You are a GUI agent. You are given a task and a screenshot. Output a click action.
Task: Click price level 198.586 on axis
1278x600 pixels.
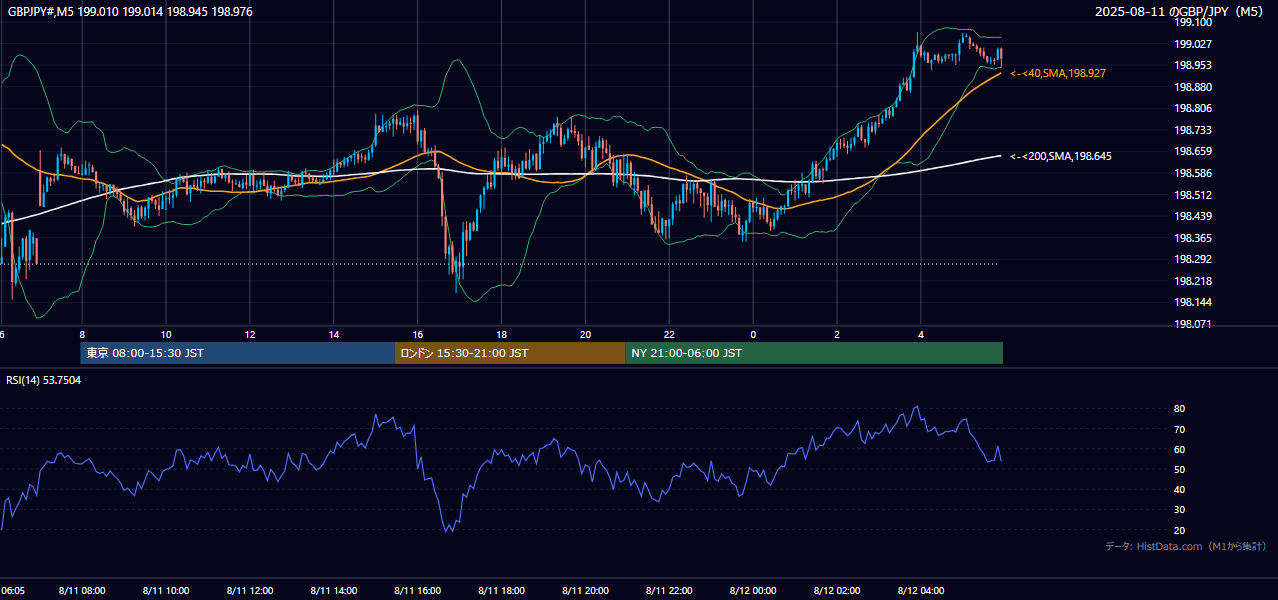click(x=1193, y=173)
